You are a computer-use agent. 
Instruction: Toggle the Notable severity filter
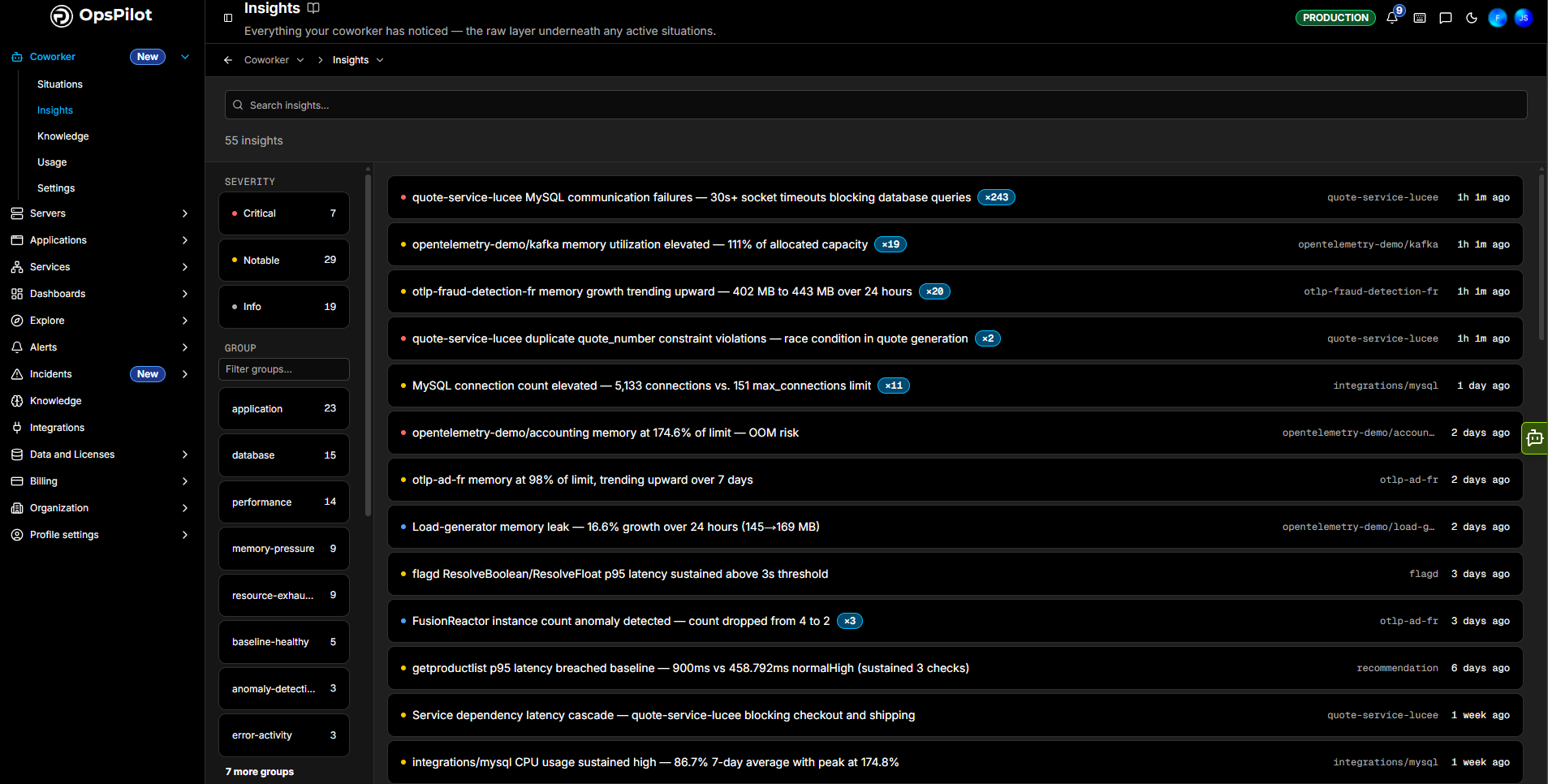(284, 261)
